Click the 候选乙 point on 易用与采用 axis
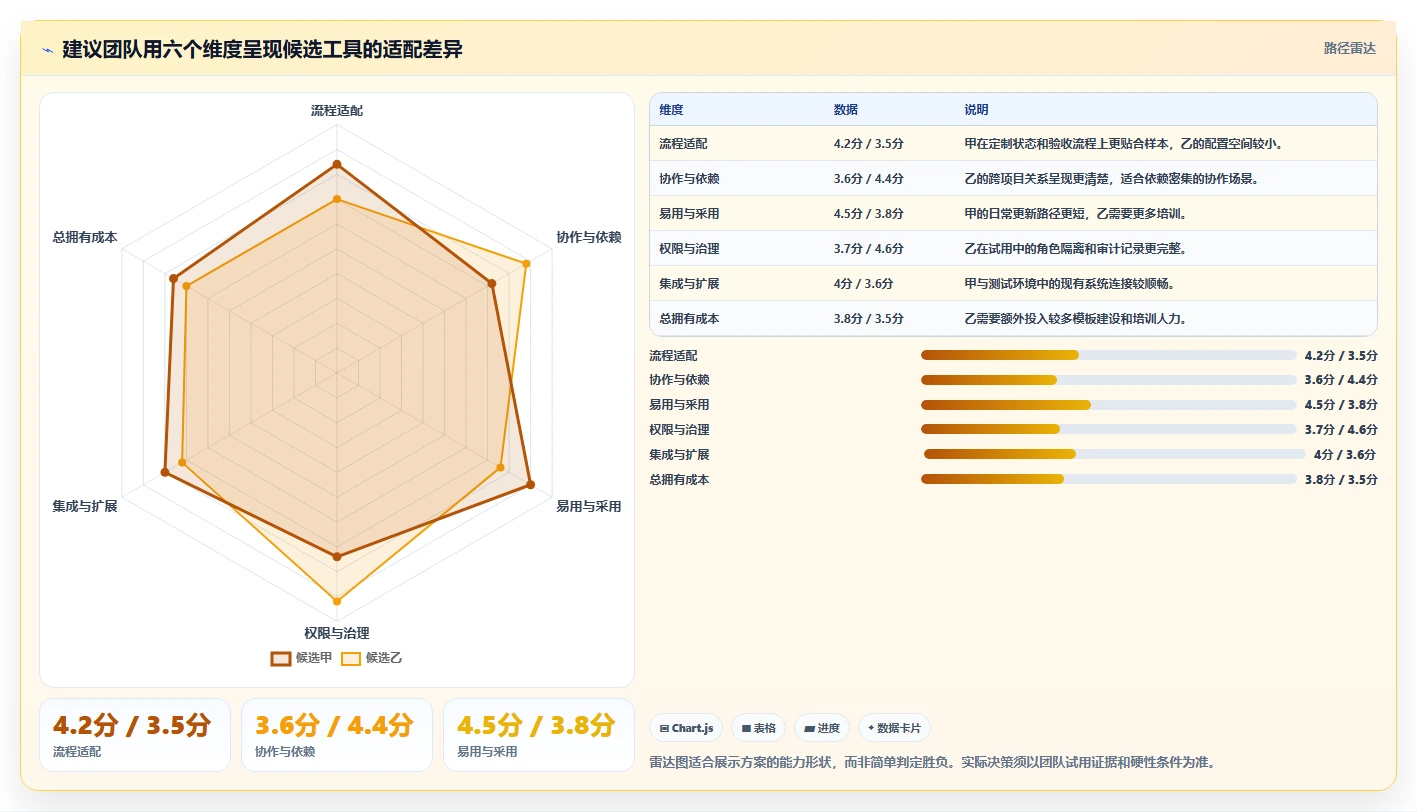The height and width of the screenshot is (812, 1417). click(501, 467)
